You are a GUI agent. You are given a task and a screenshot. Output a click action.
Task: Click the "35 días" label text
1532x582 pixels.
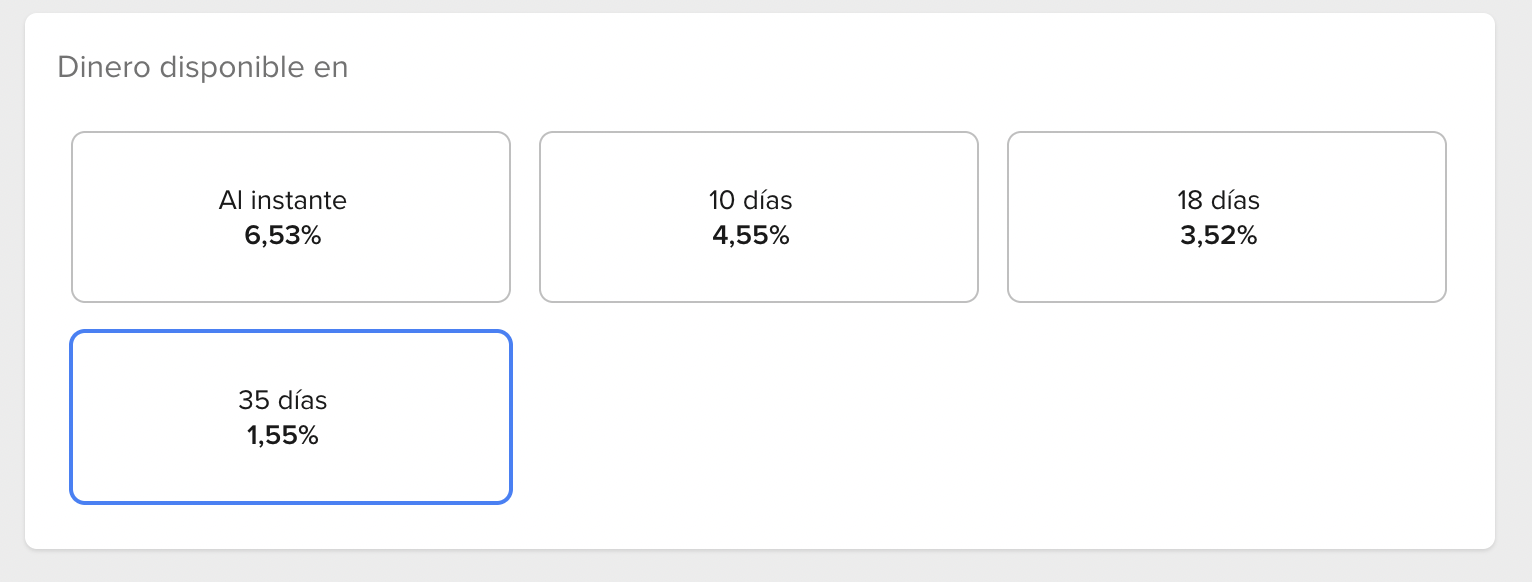[283, 400]
